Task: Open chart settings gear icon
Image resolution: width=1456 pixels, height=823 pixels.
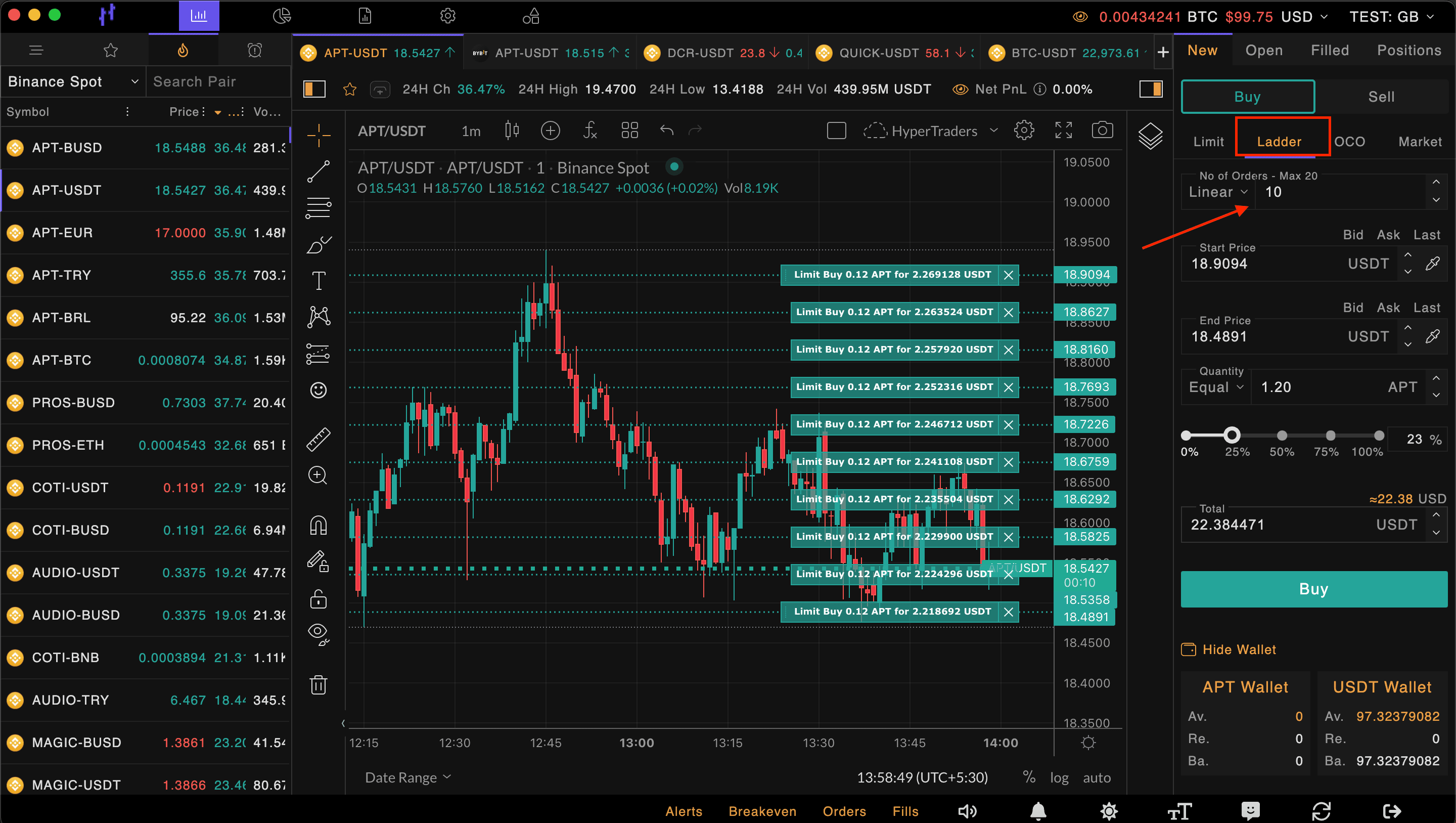Action: pyautogui.click(x=1024, y=131)
